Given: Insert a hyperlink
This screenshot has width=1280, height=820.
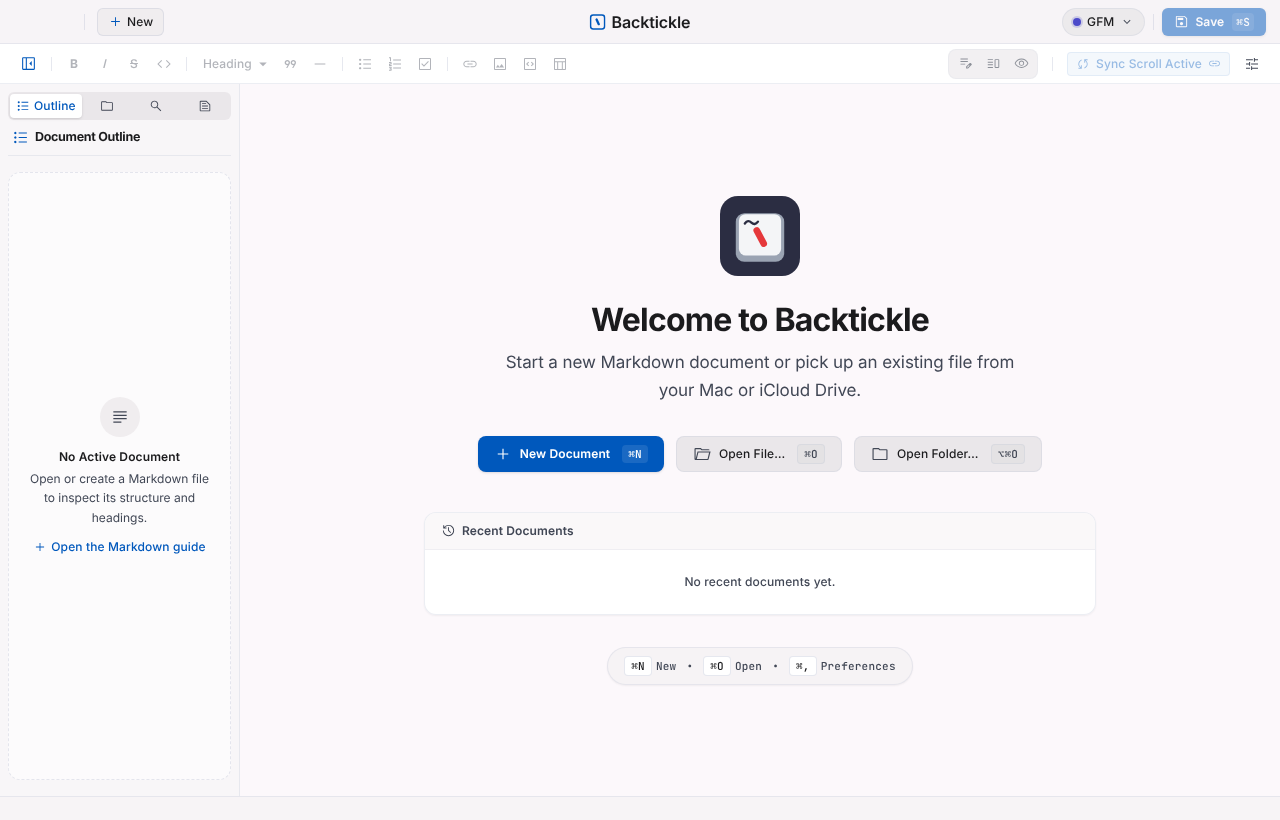Looking at the screenshot, I should click(470, 64).
